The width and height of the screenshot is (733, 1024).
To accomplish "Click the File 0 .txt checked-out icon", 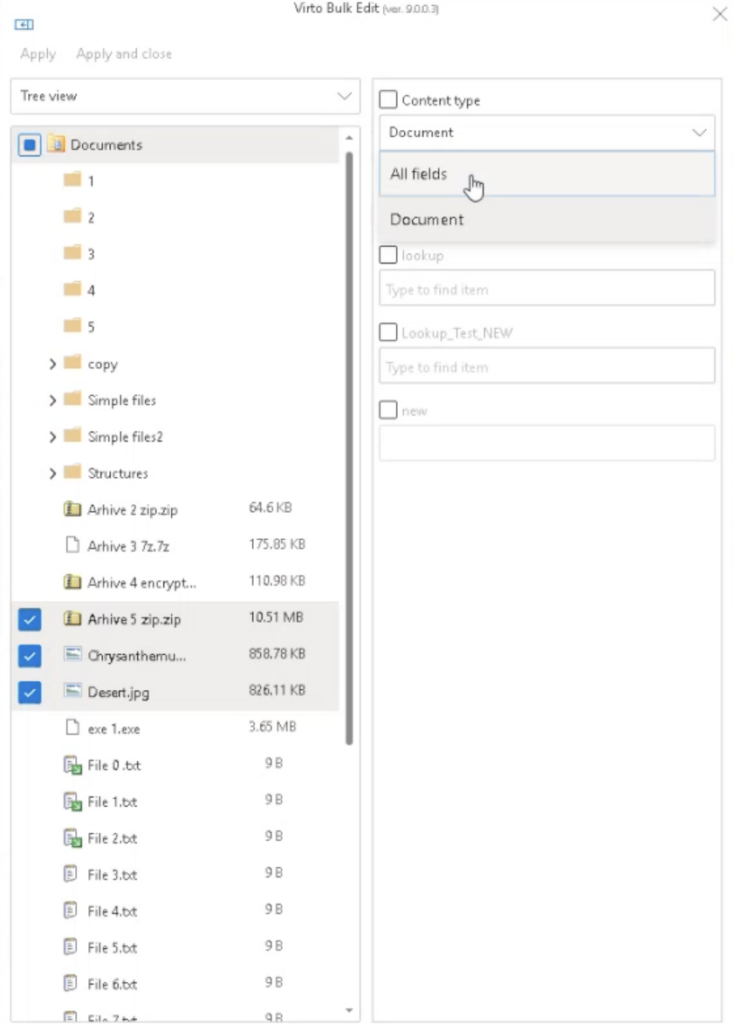I will [72, 765].
